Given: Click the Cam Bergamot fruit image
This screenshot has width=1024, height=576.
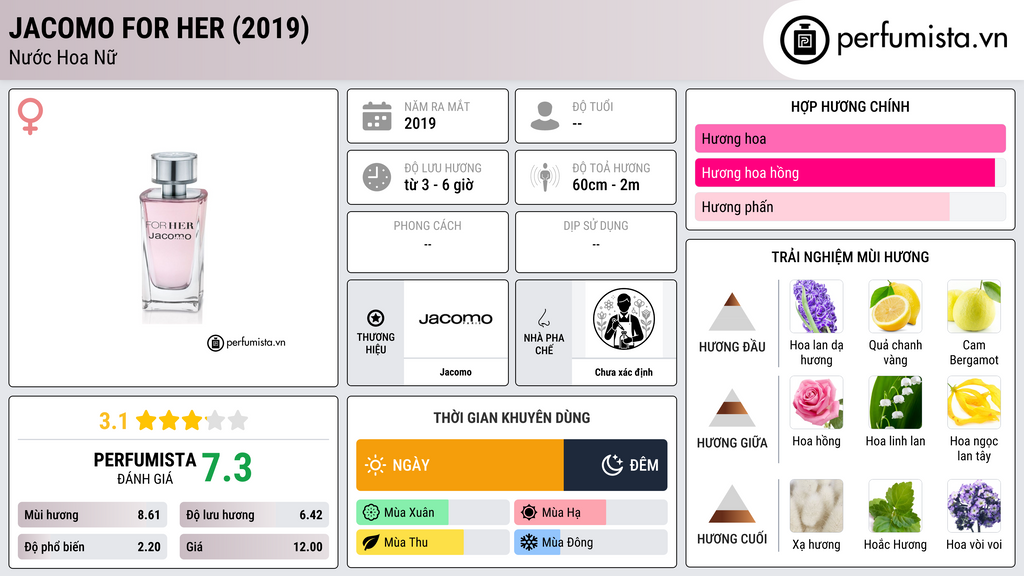Looking at the screenshot, I should pyautogui.click(x=974, y=306).
